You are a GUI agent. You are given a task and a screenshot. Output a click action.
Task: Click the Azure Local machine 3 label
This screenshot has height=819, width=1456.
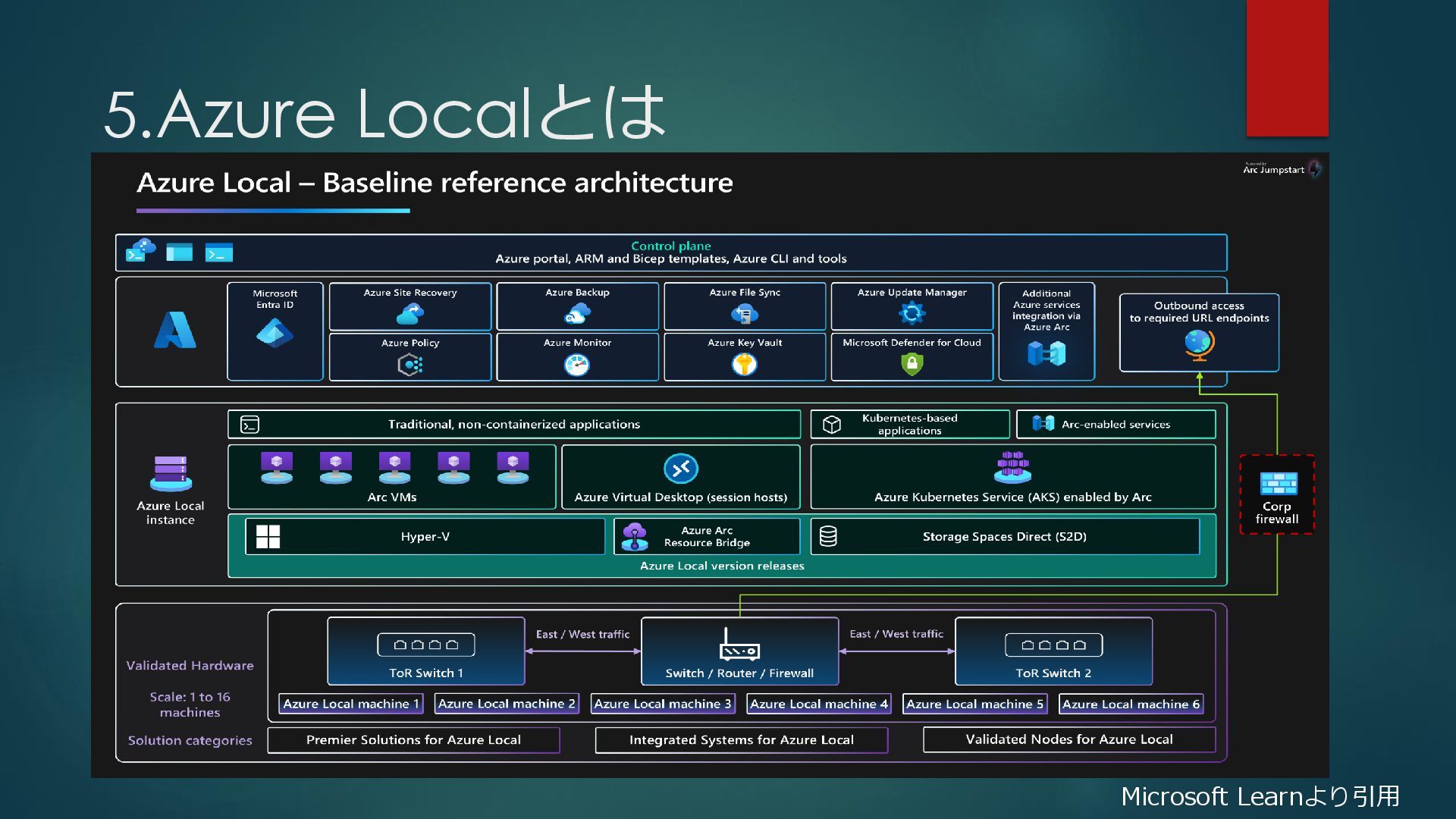point(662,704)
